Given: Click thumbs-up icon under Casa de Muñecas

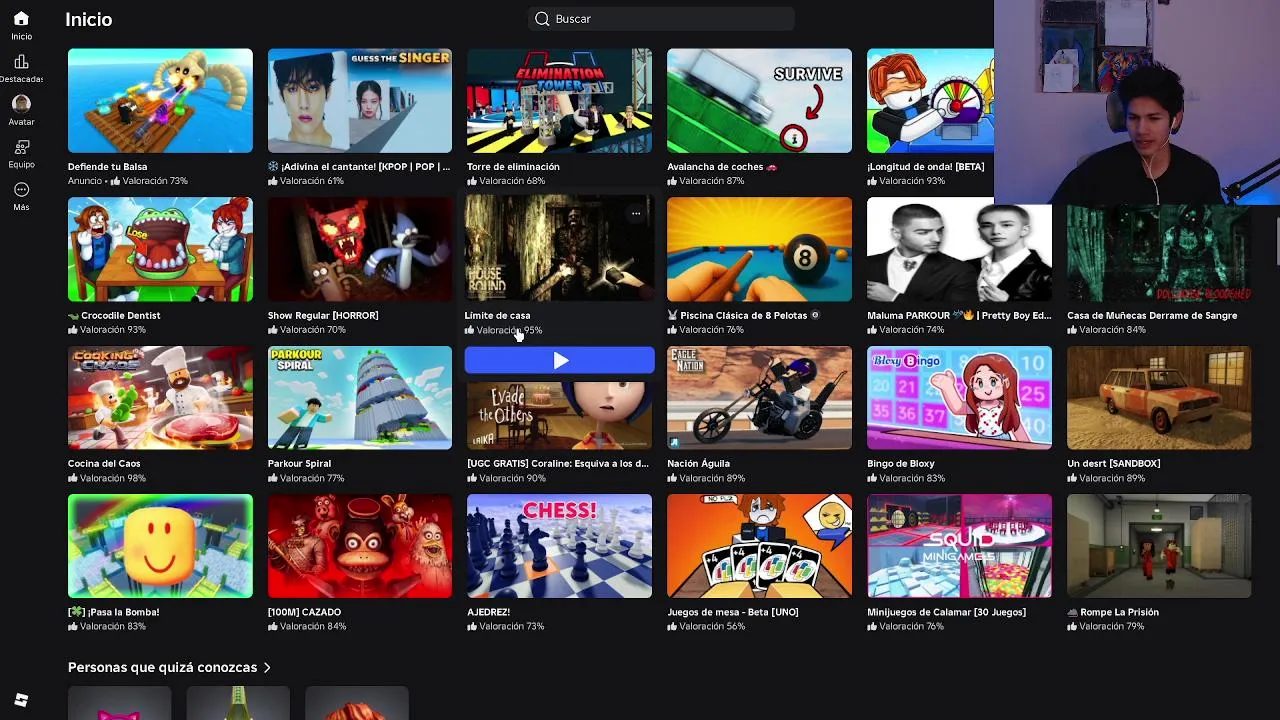Looking at the screenshot, I should (1072, 330).
